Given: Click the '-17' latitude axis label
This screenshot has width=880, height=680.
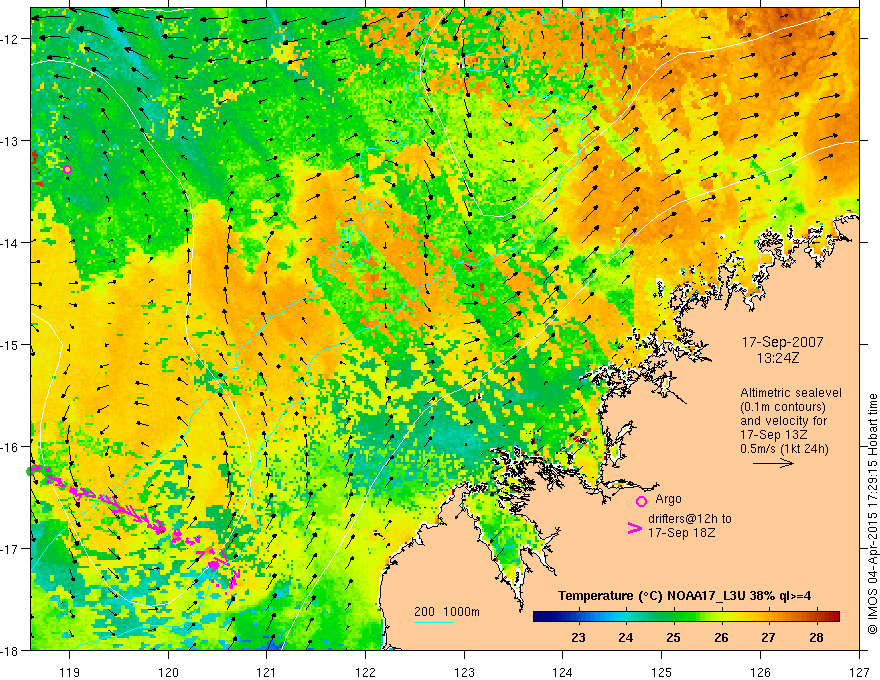Looking at the screenshot, I should coord(11,549).
